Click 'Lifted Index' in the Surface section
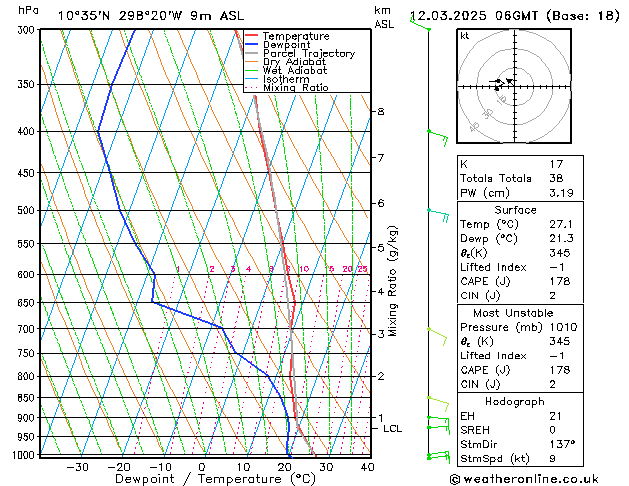The height and width of the screenshot is (486, 629). point(493,267)
